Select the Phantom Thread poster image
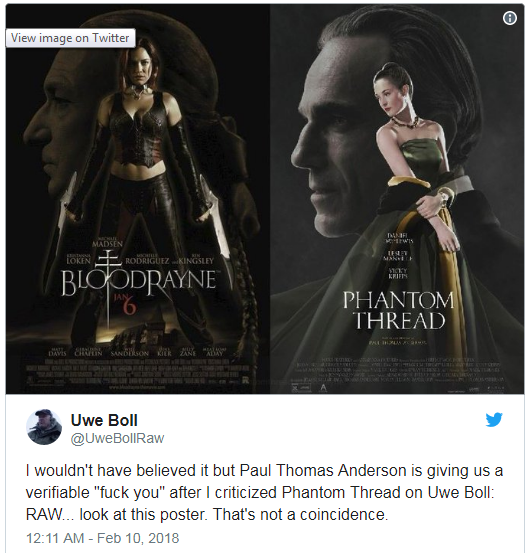 [x=397, y=199]
